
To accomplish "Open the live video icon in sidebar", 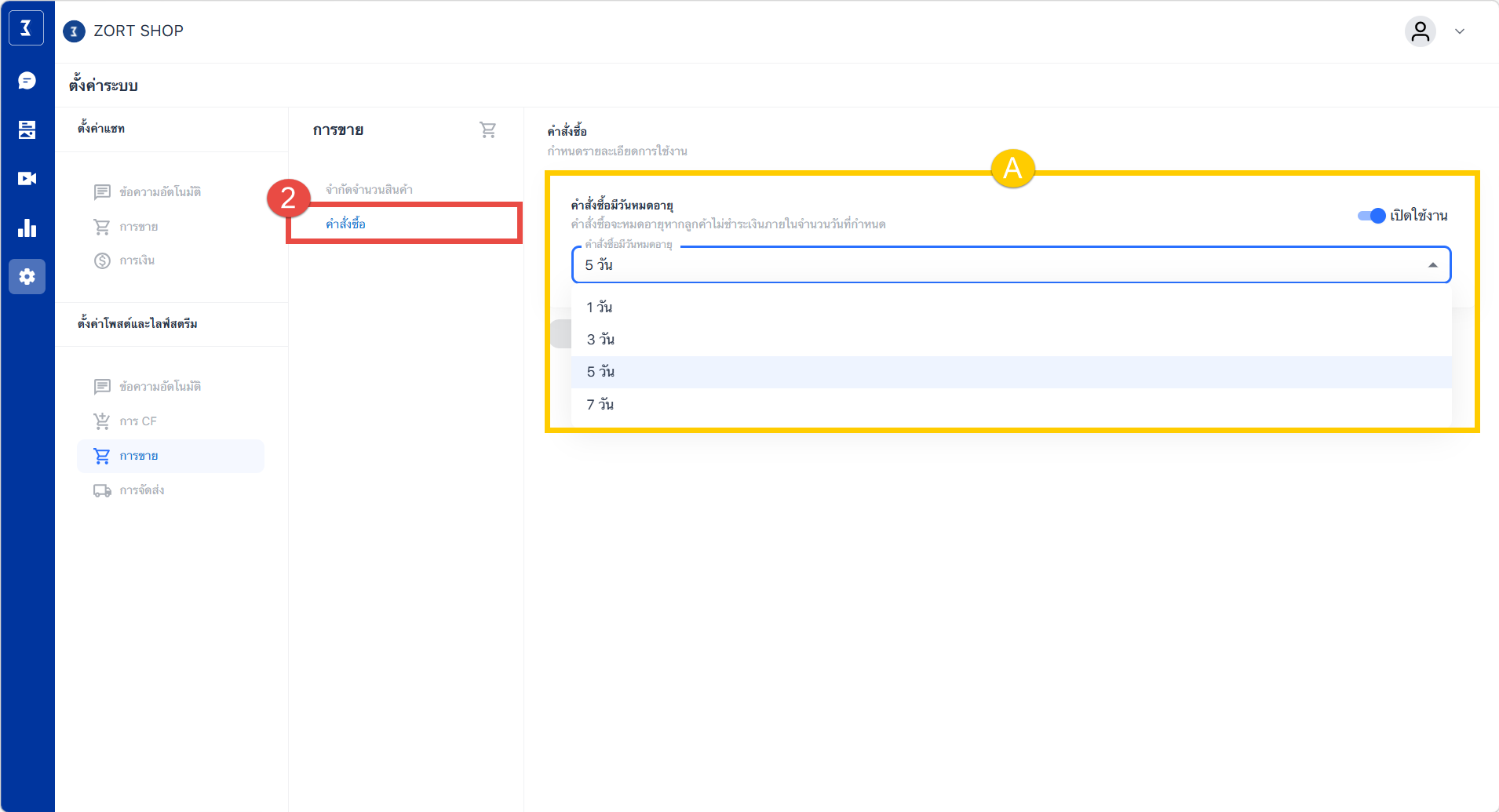I will tap(27, 179).
